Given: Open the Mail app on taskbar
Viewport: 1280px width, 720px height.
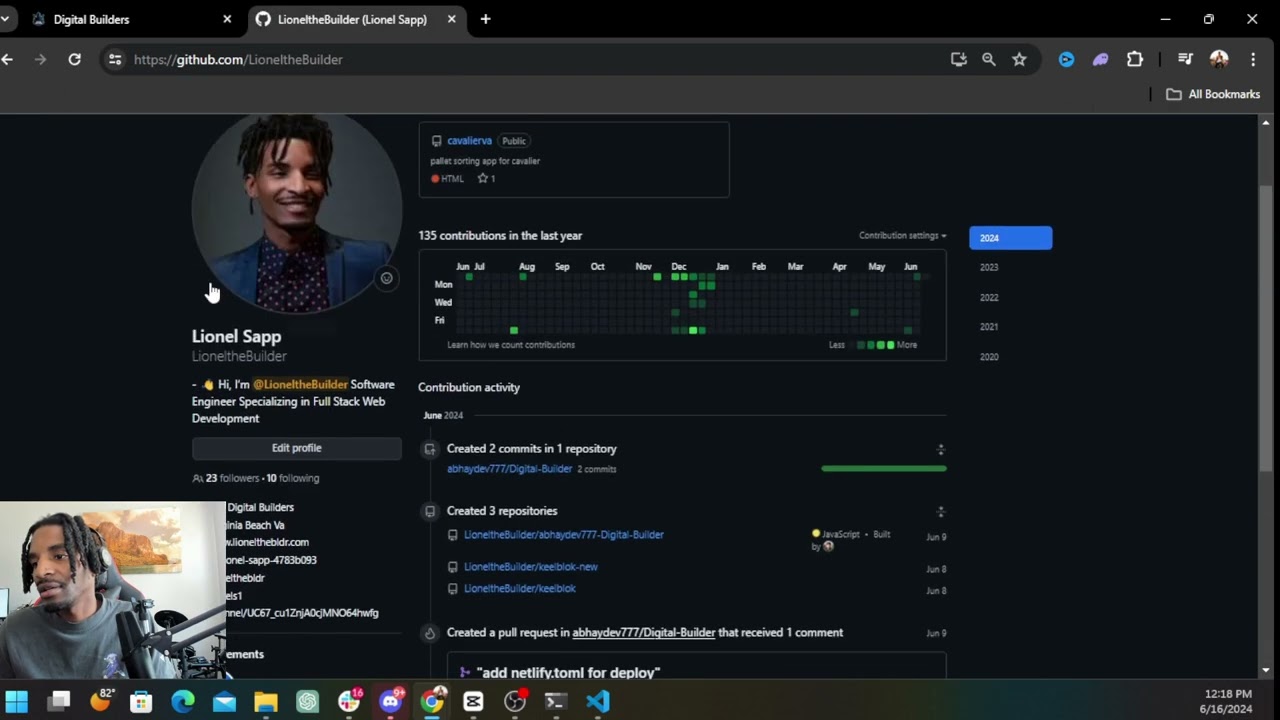Looking at the screenshot, I should point(225,701).
